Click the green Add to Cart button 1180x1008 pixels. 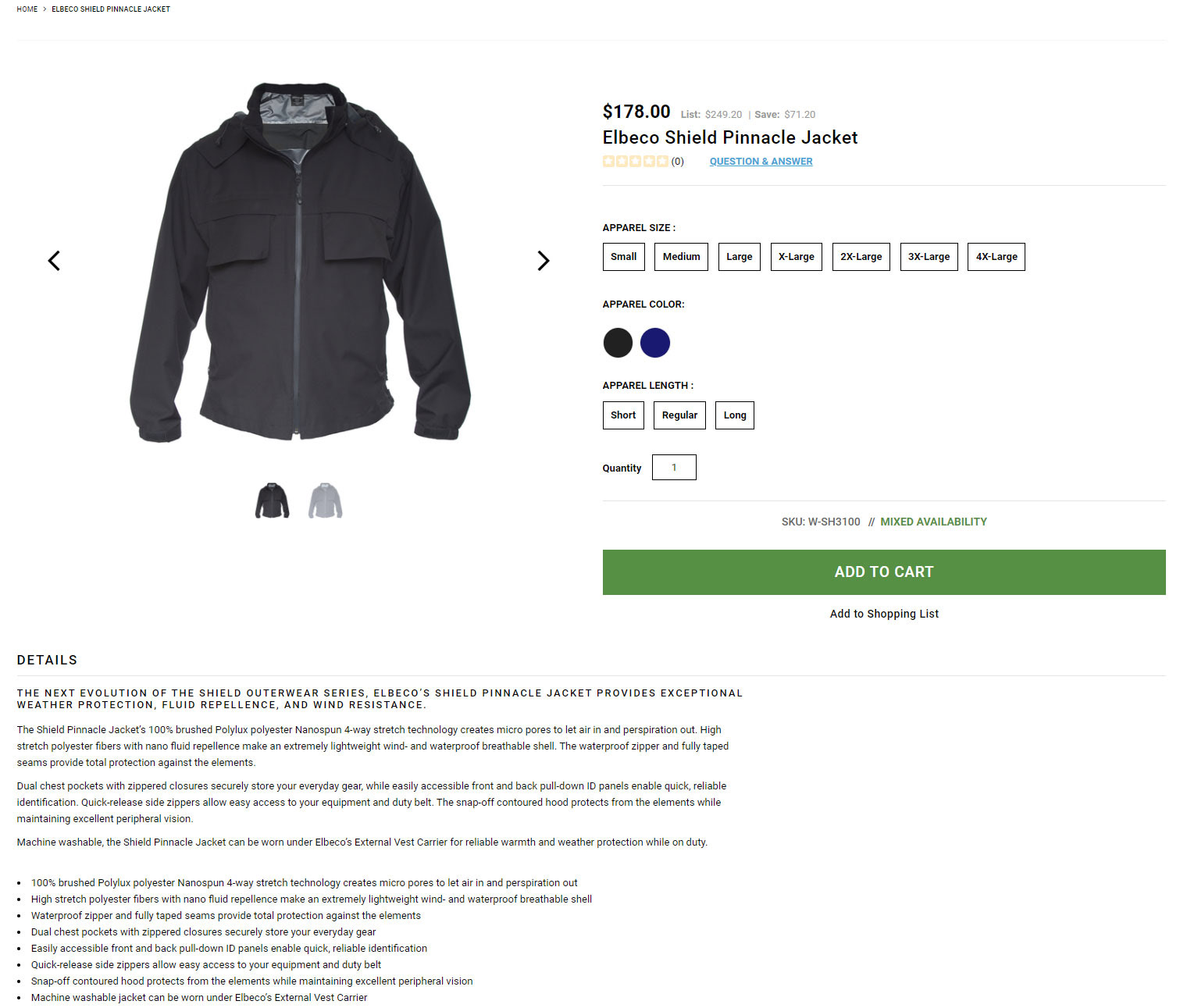pos(884,572)
